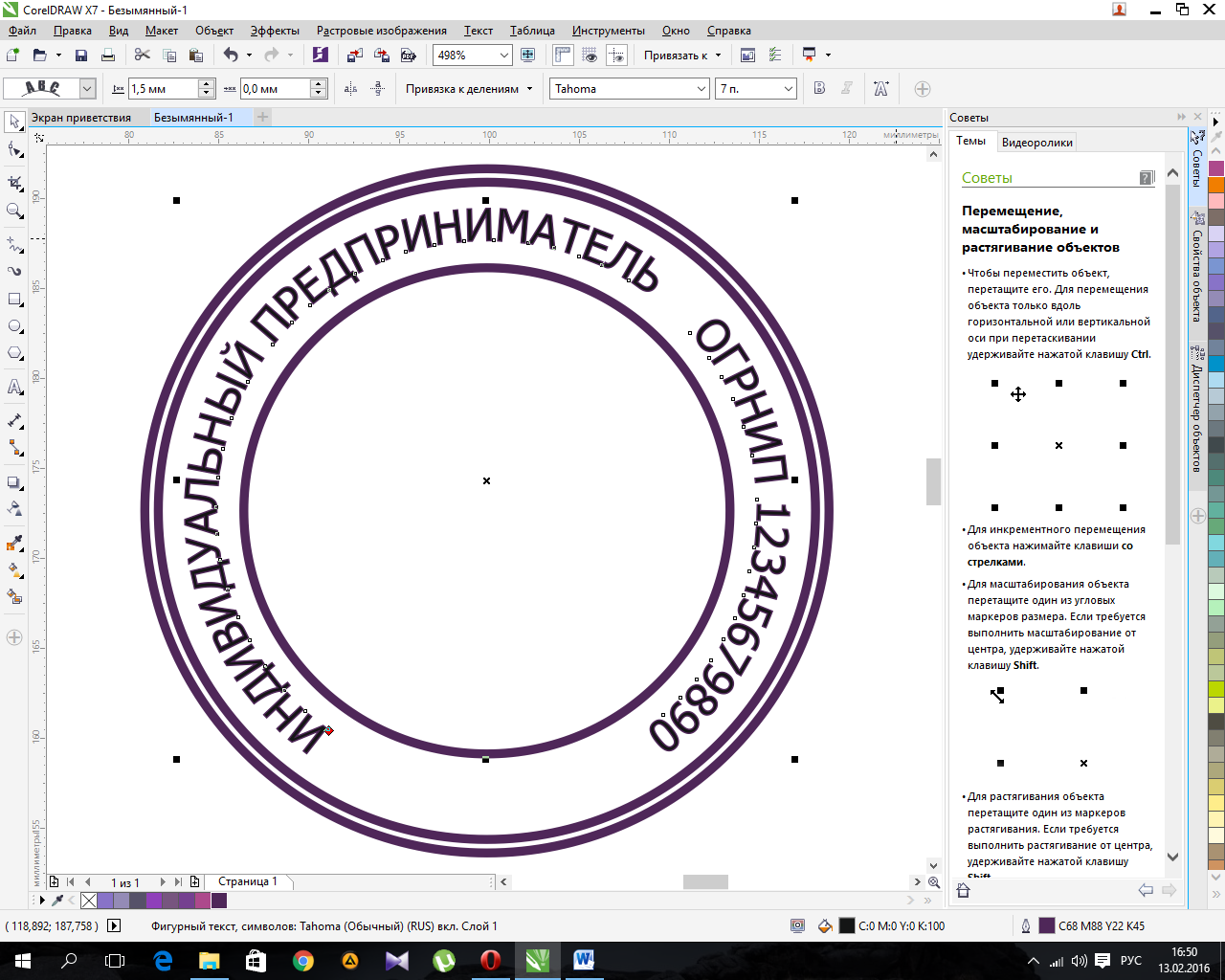Choose the Polygon tool

14,353
